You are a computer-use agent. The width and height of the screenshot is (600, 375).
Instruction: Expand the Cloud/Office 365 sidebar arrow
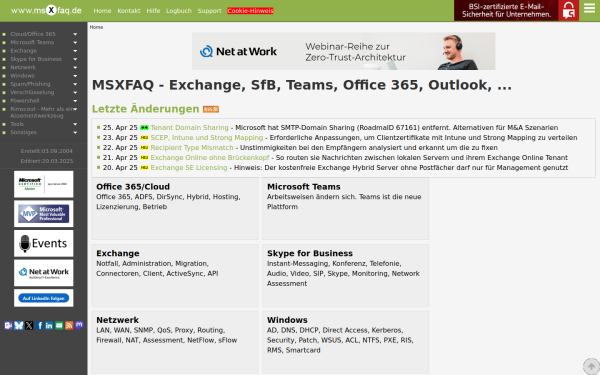pos(75,34)
